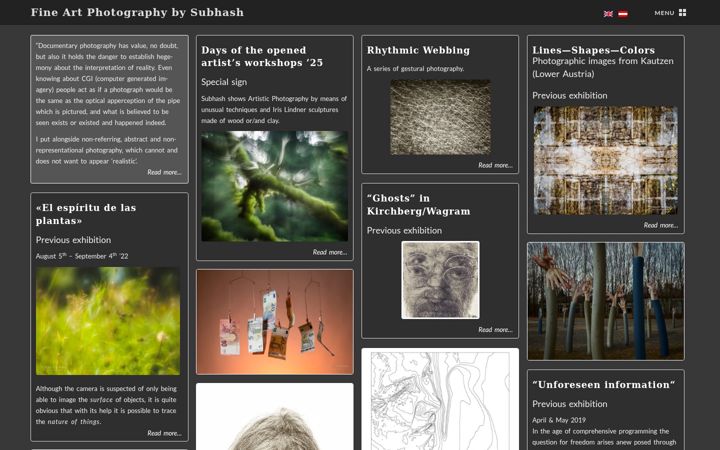
Task: View the gray hair portrait on white
Action: pyautogui.click(x=275, y=417)
